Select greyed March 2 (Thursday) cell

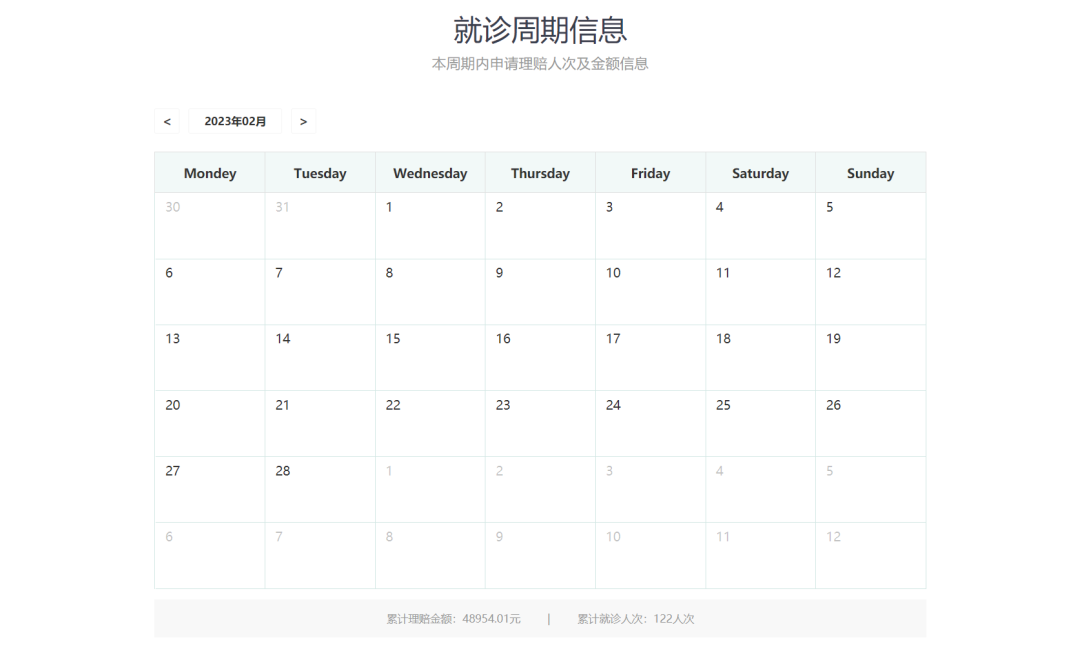[x=541, y=490]
